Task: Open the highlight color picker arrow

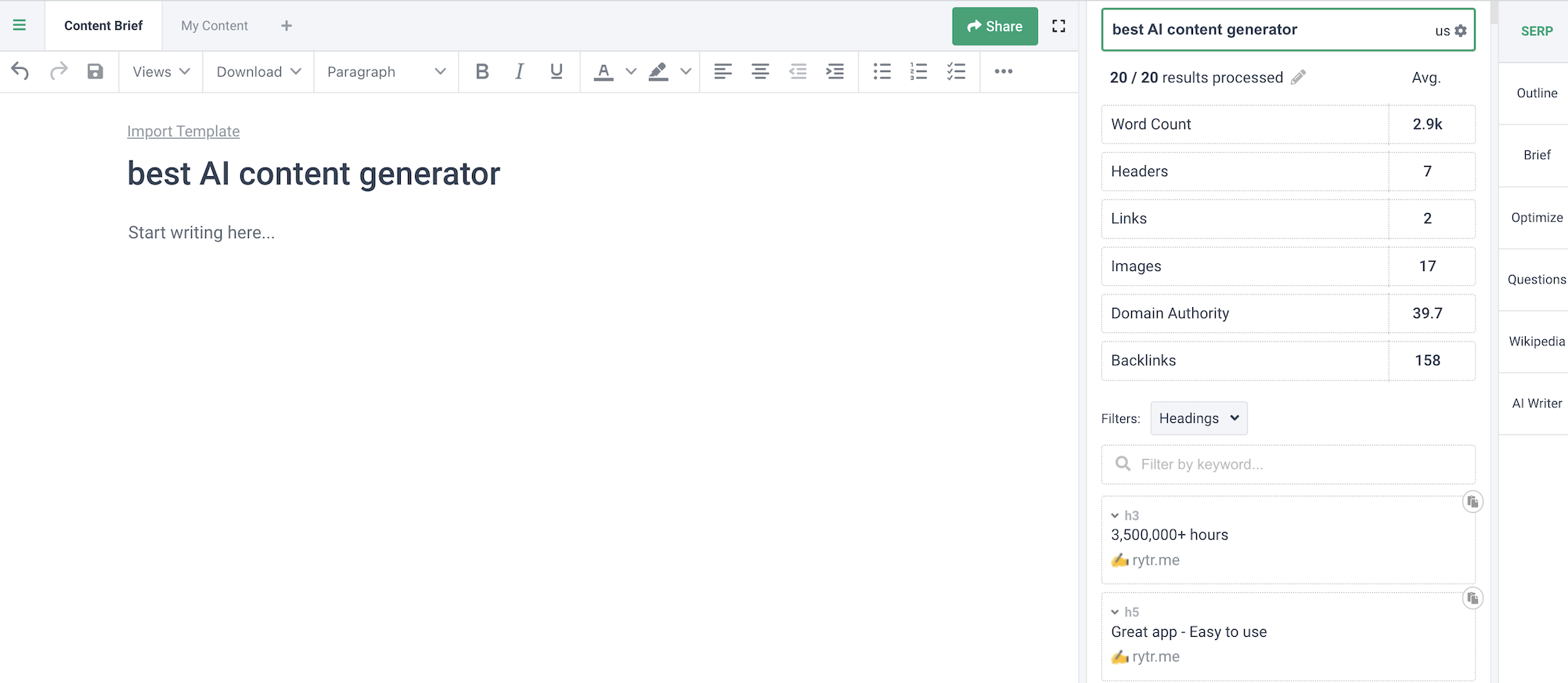Action: 686,71
